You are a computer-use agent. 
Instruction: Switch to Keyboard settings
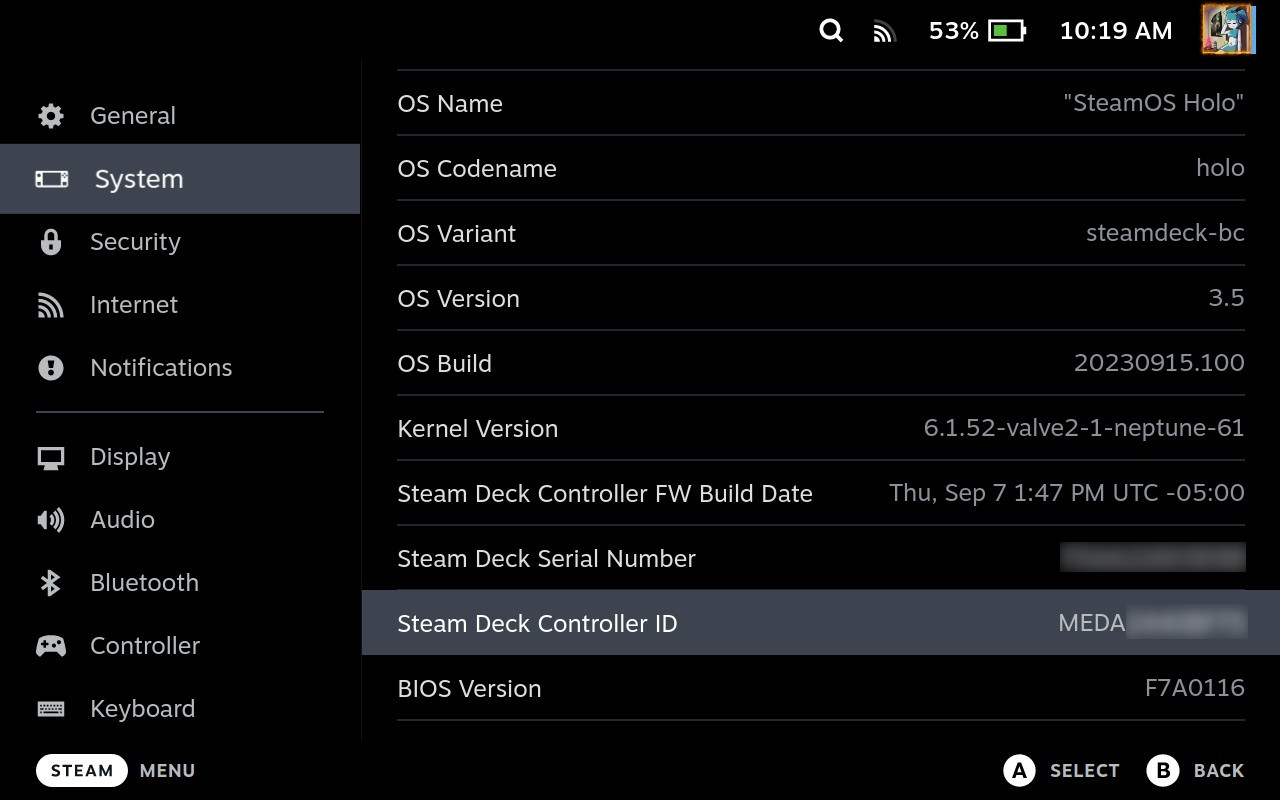pos(180,709)
